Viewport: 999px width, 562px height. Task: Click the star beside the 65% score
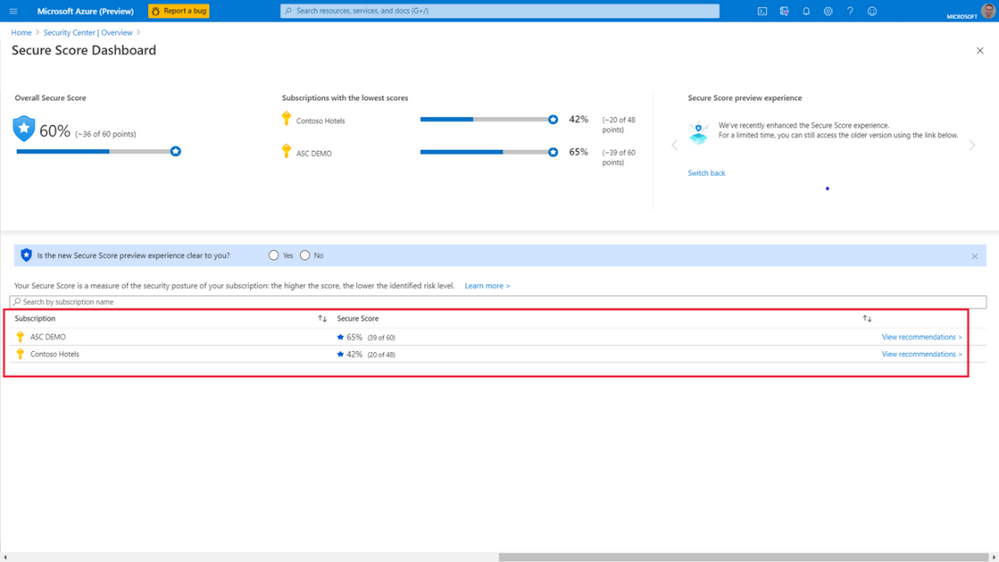pyautogui.click(x=340, y=336)
